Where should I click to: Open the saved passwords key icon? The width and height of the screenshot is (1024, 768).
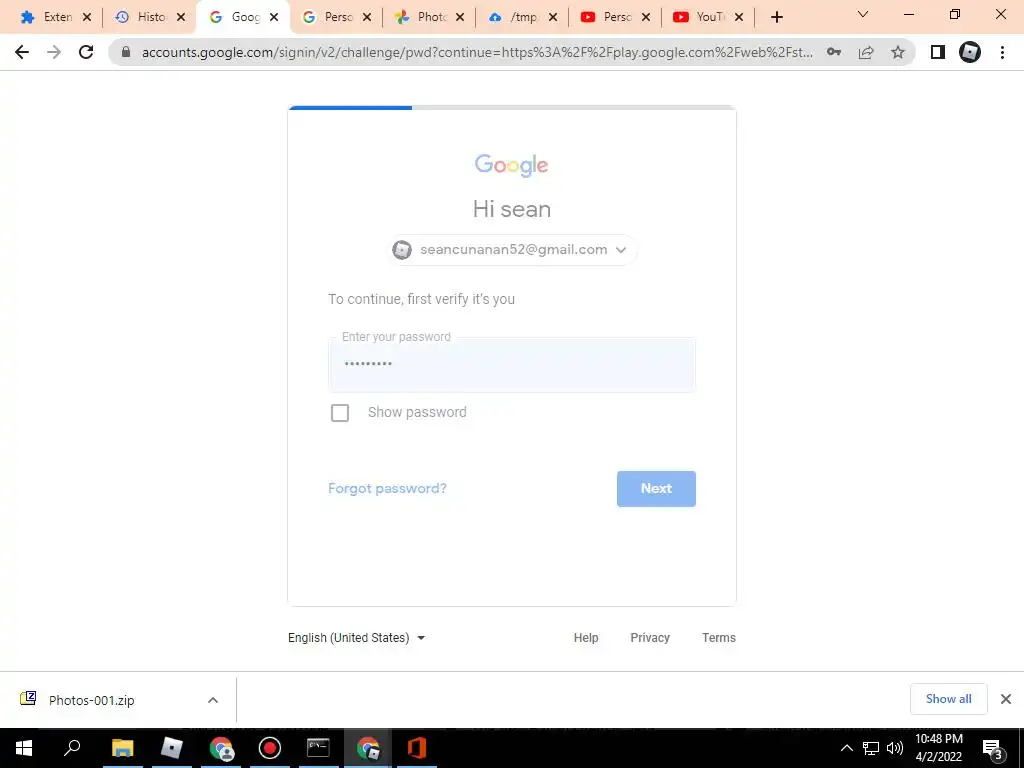833,52
